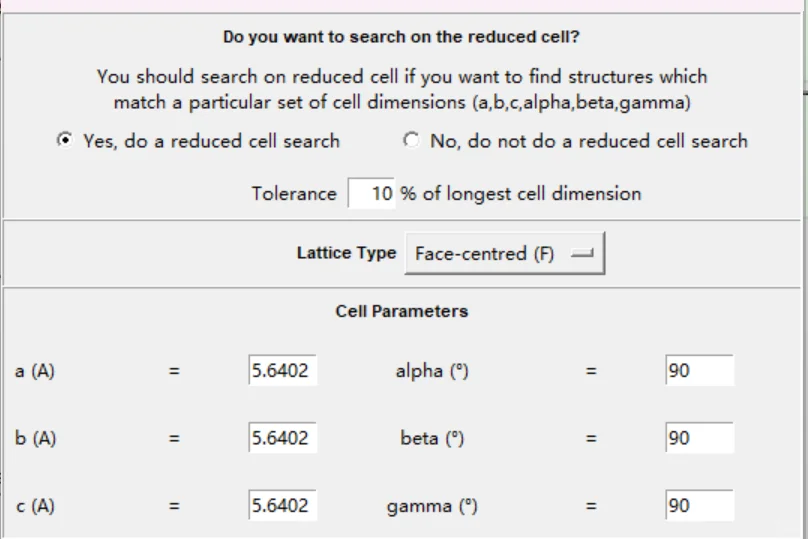The width and height of the screenshot is (808, 539).
Task: Click the Tolerance percentage input field
Action: click(x=372, y=193)
